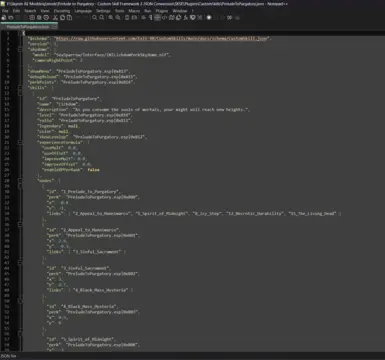Print the current document
Screen dimensions: 385x360
[x=46, y=17]
